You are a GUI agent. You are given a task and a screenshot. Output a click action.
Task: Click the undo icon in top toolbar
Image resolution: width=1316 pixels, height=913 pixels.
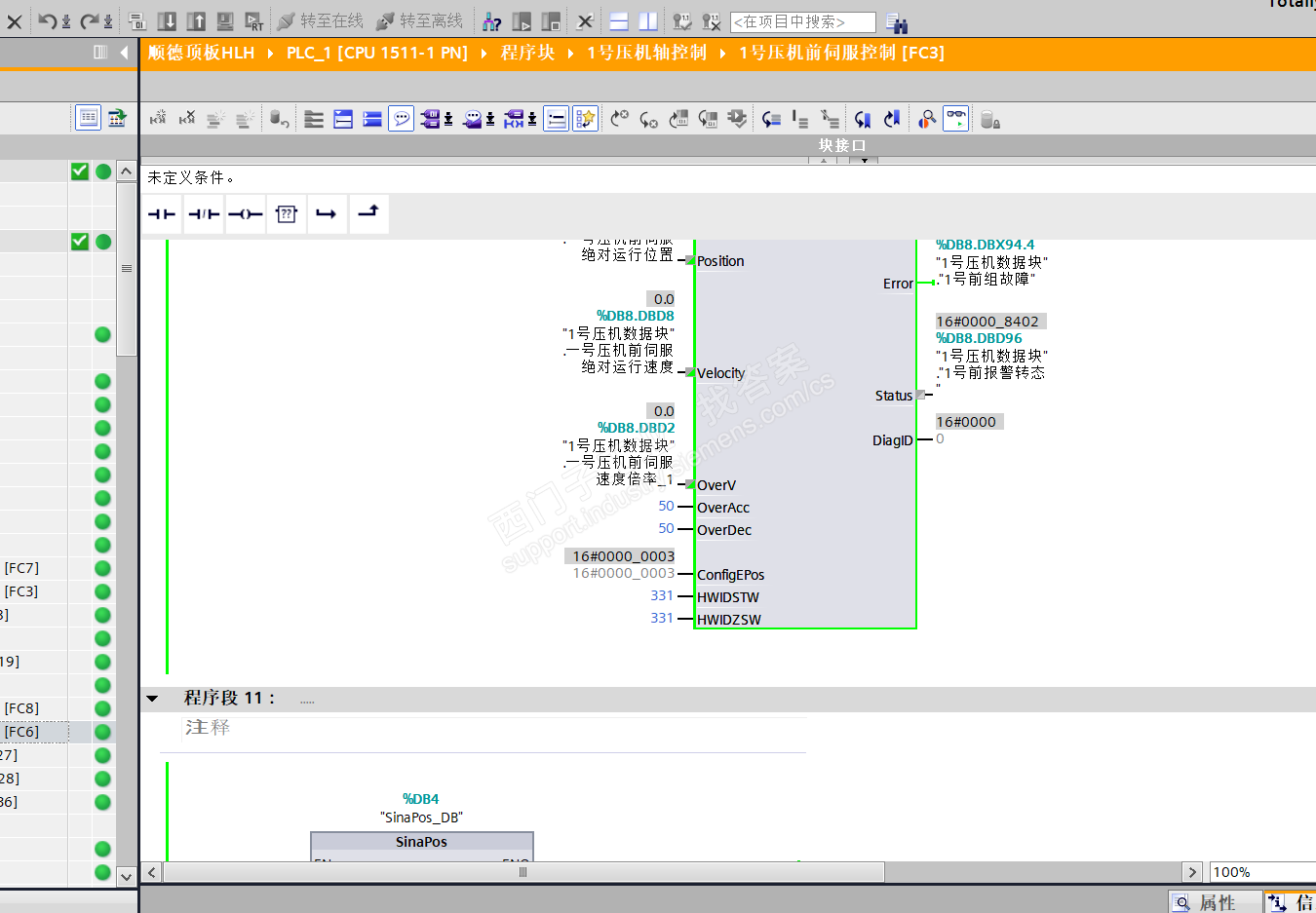point(47,20)
